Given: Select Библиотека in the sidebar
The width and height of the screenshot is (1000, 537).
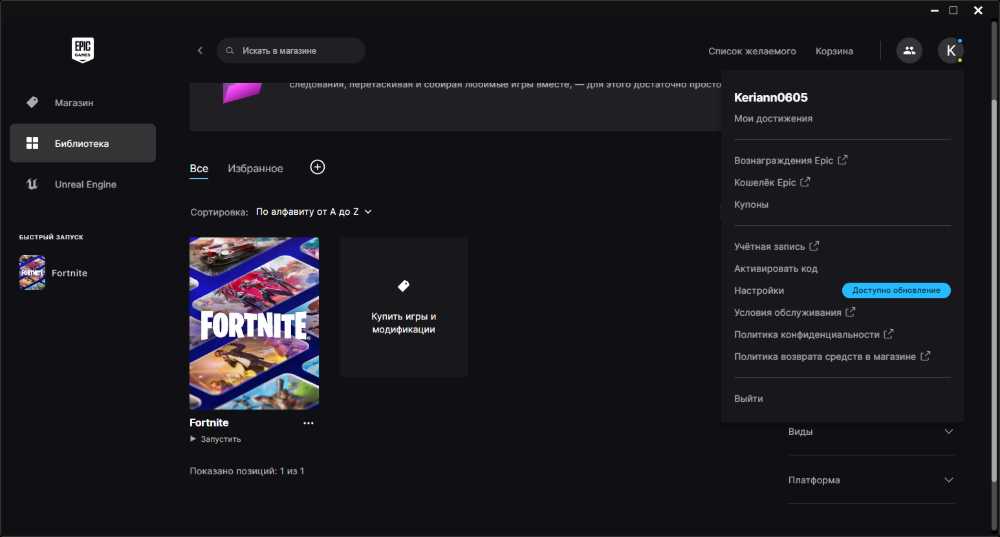Looking at the screenshot, I should [x=83, y=143].
